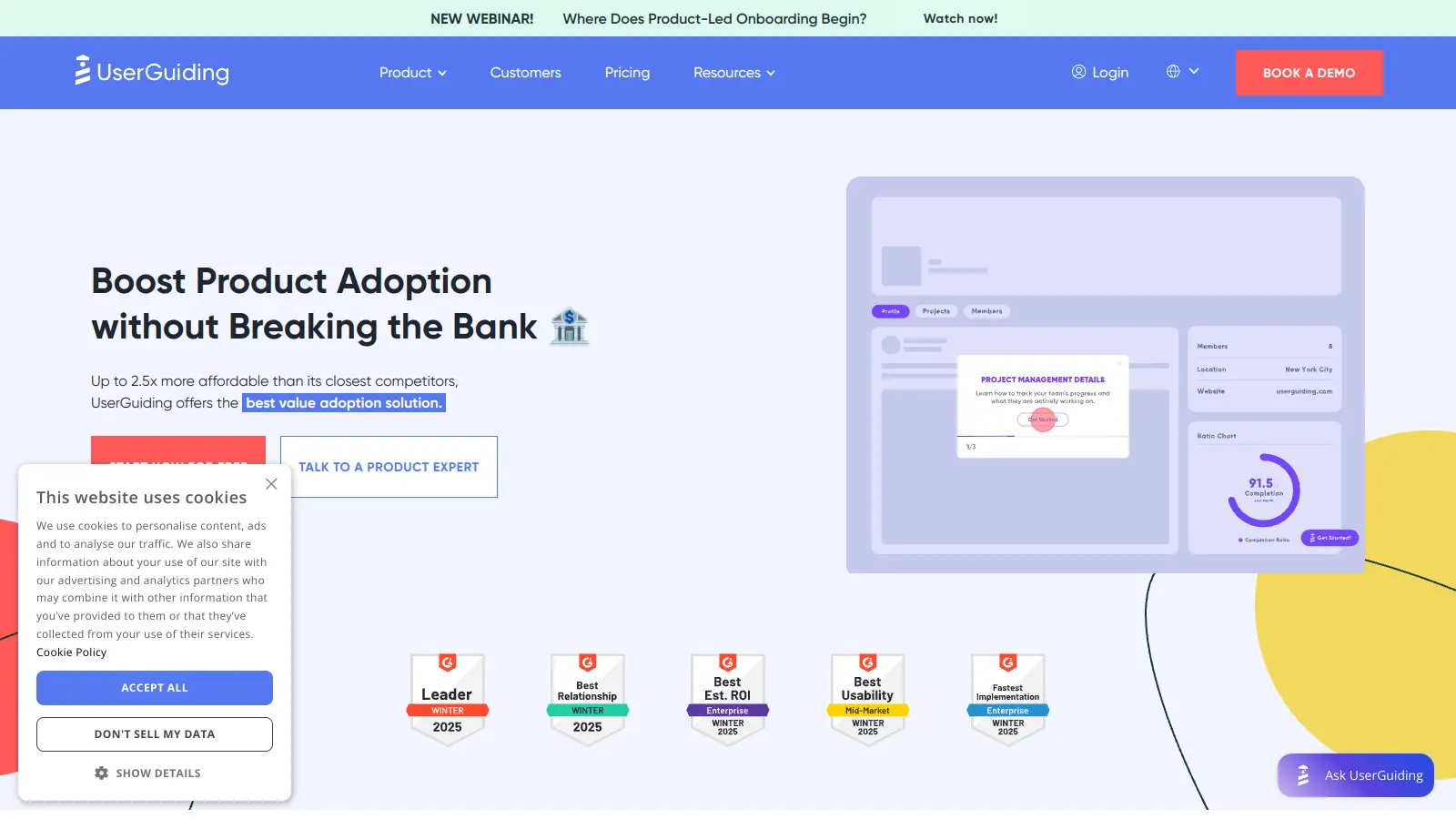
Task: Select the globe language icon
Action: (x=1175, y=70)
